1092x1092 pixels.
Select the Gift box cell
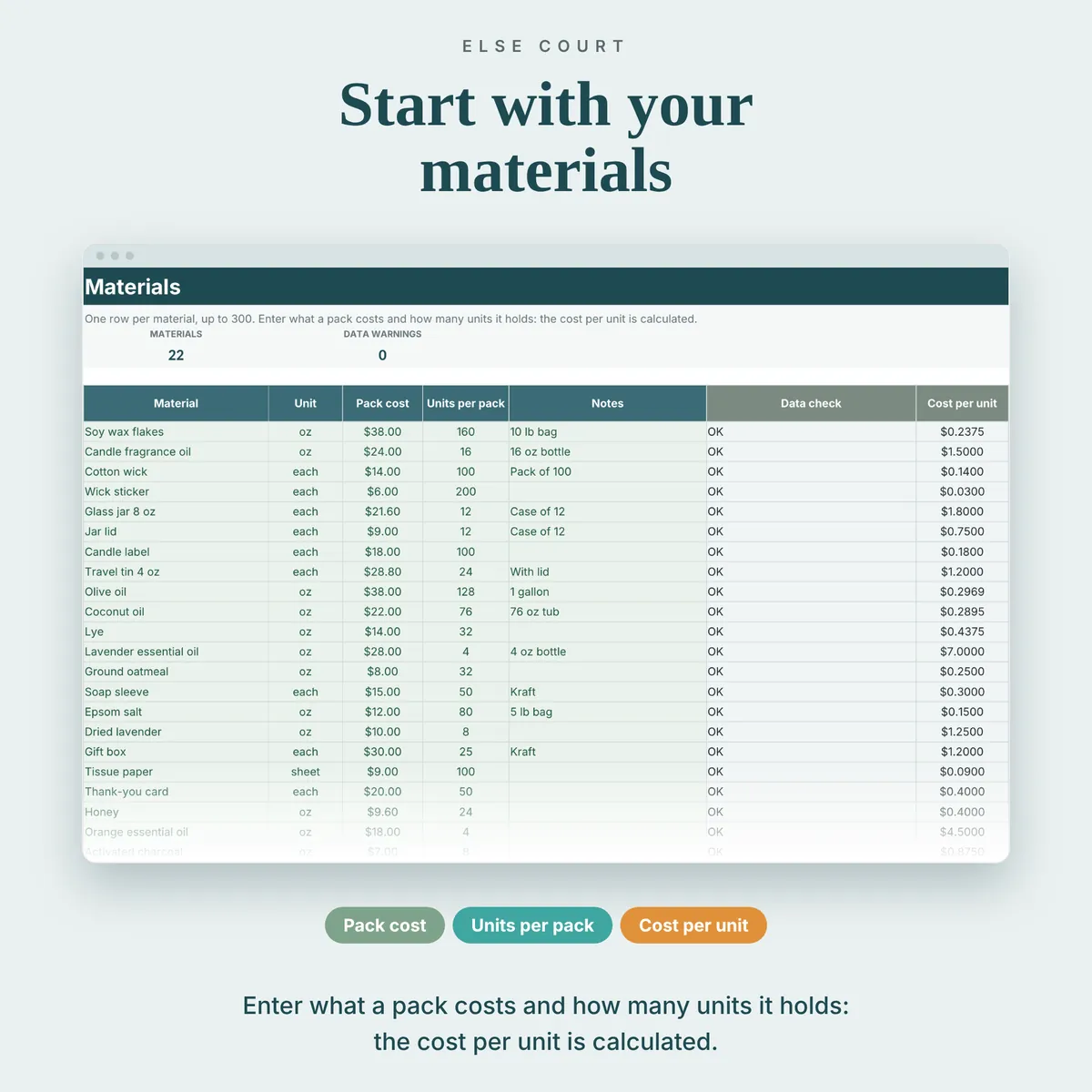(x=176, y=752)
